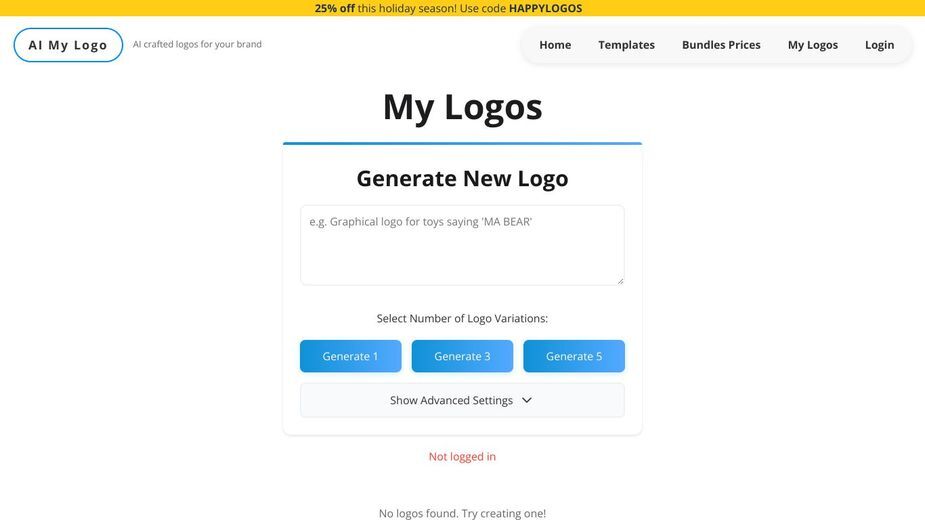
Task: Click the red Not logged in message
Action: (462, 456)
